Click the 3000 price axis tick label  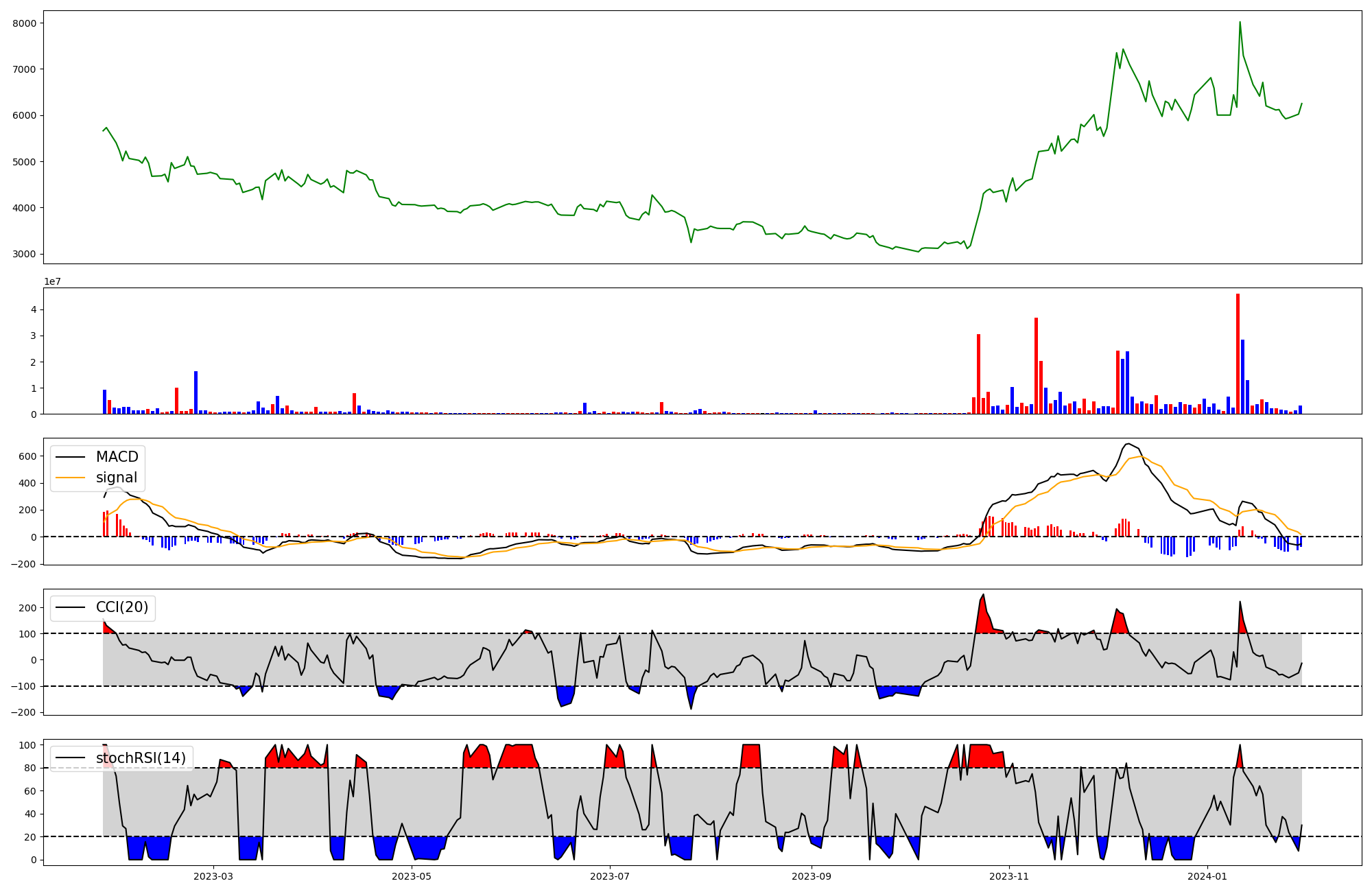(x=25, y=254)
